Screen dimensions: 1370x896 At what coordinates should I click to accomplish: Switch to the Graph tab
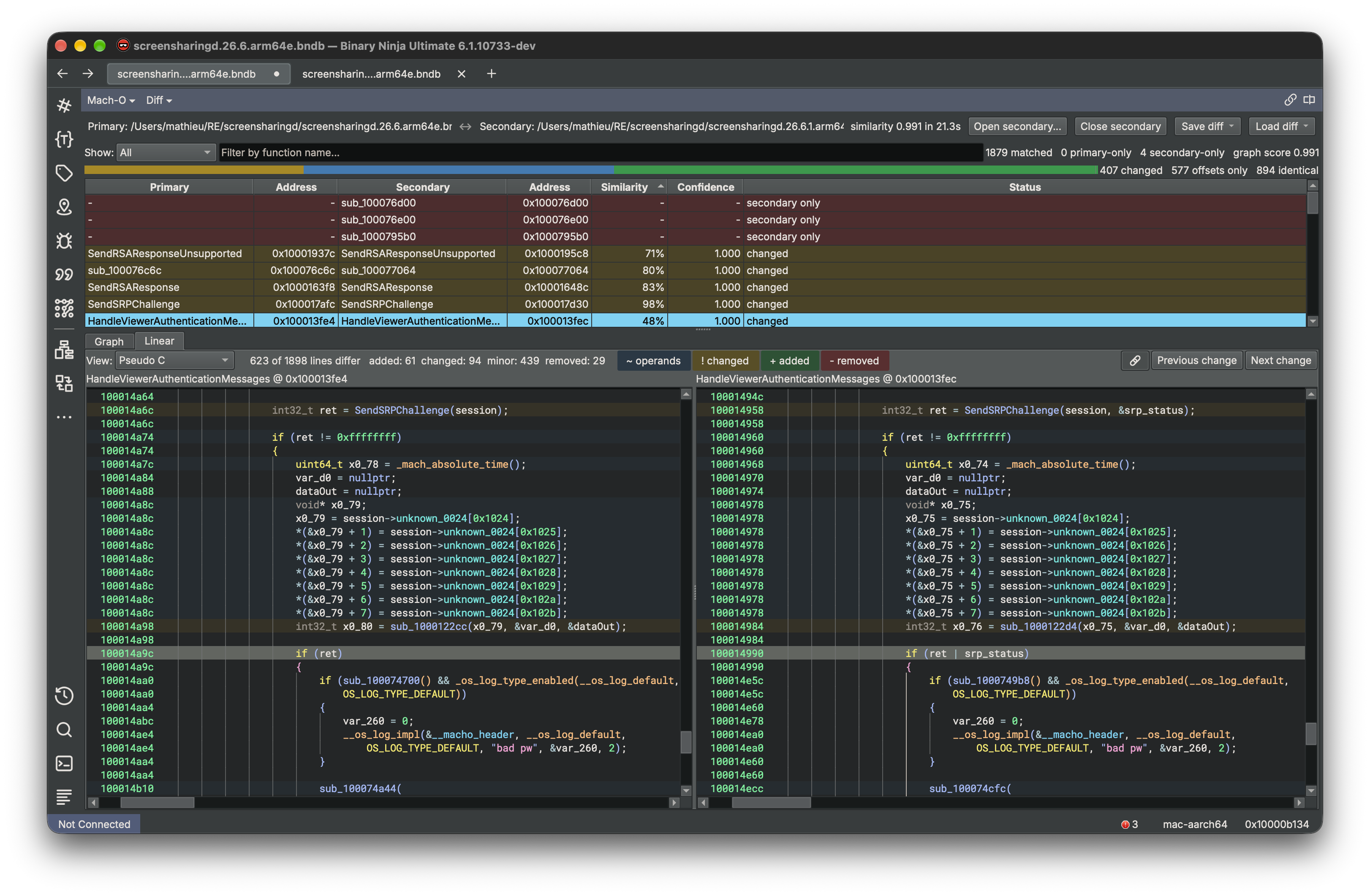[x=109, y=341]
